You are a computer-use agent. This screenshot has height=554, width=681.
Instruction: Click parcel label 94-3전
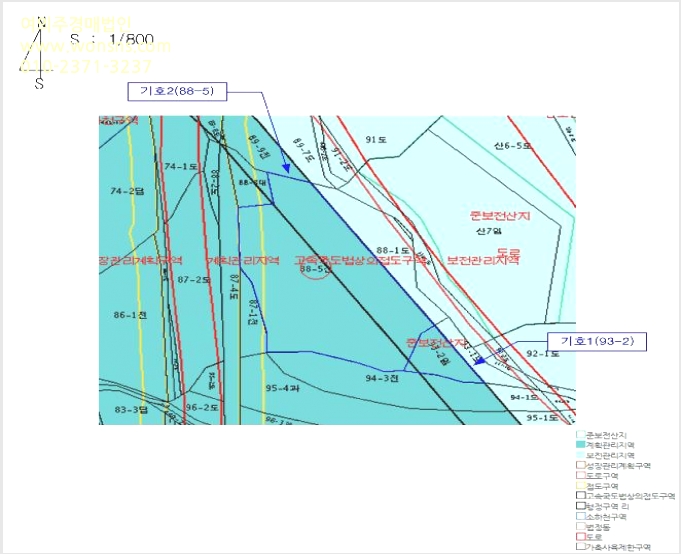tap(382, 378)
